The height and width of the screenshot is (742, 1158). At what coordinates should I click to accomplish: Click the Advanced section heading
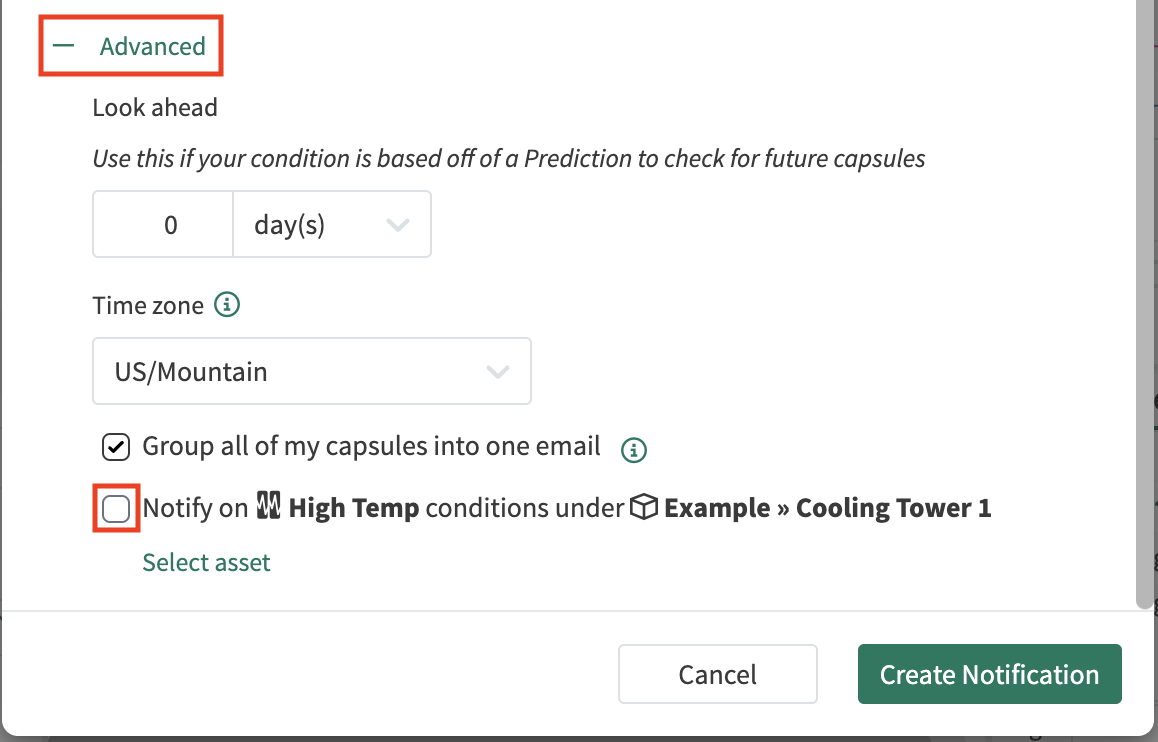(x=152, y=46)
